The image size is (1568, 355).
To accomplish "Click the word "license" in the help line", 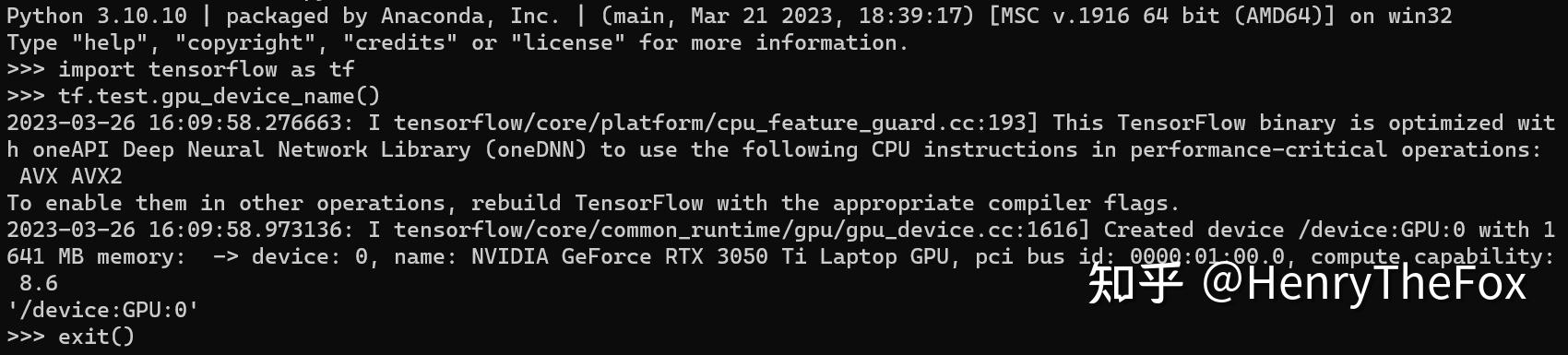I will 567,43.
